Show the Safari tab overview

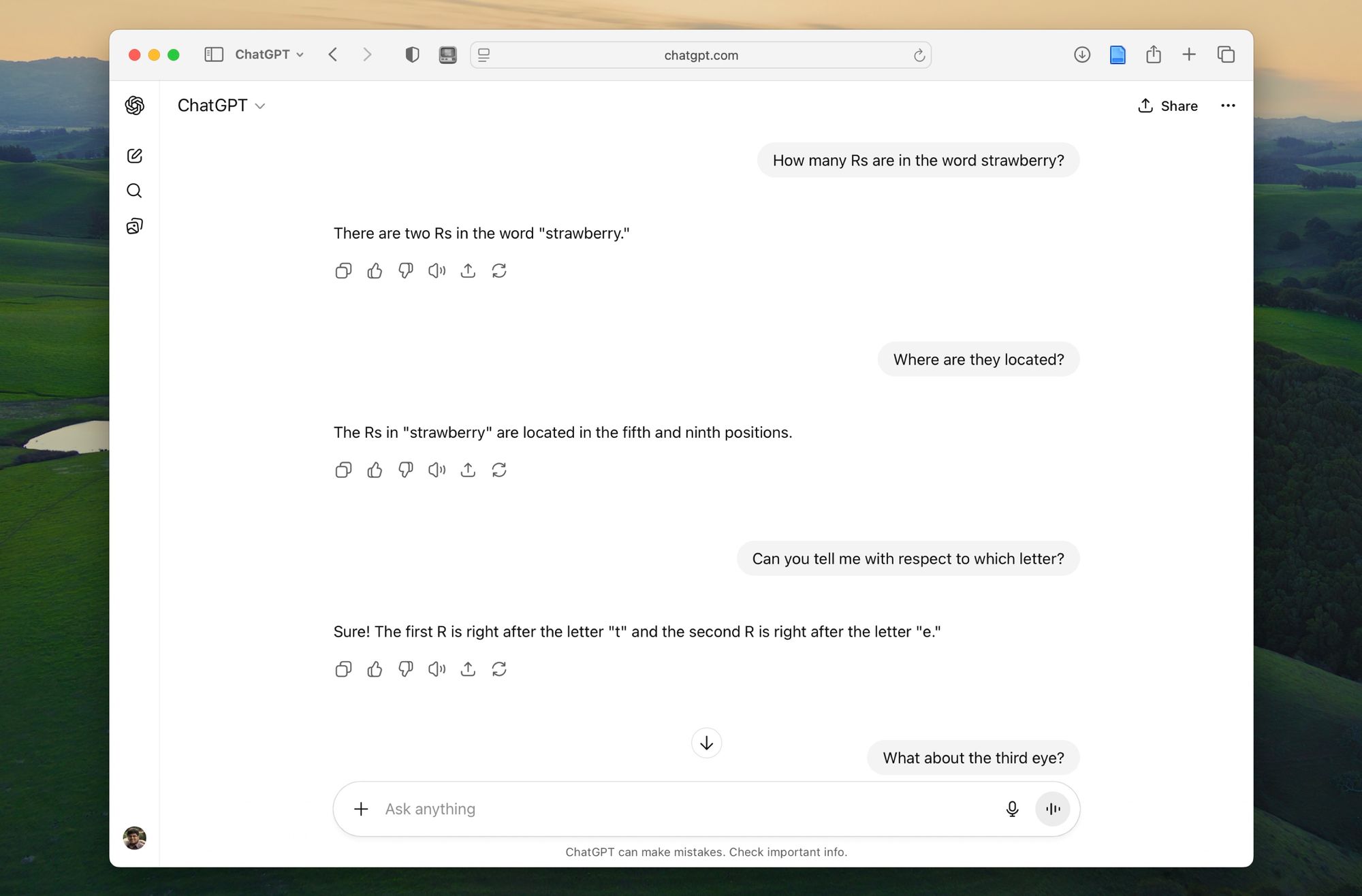tap(1226, 54)
